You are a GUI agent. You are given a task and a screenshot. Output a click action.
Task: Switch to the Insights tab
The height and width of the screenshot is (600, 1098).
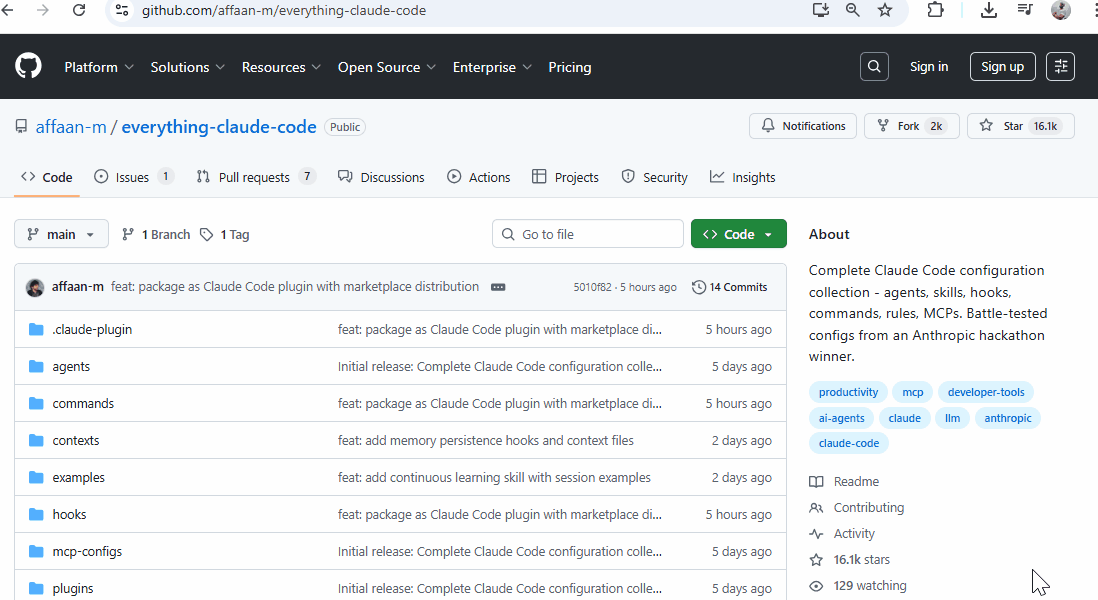pyautogui.click(x=742, y=177)
